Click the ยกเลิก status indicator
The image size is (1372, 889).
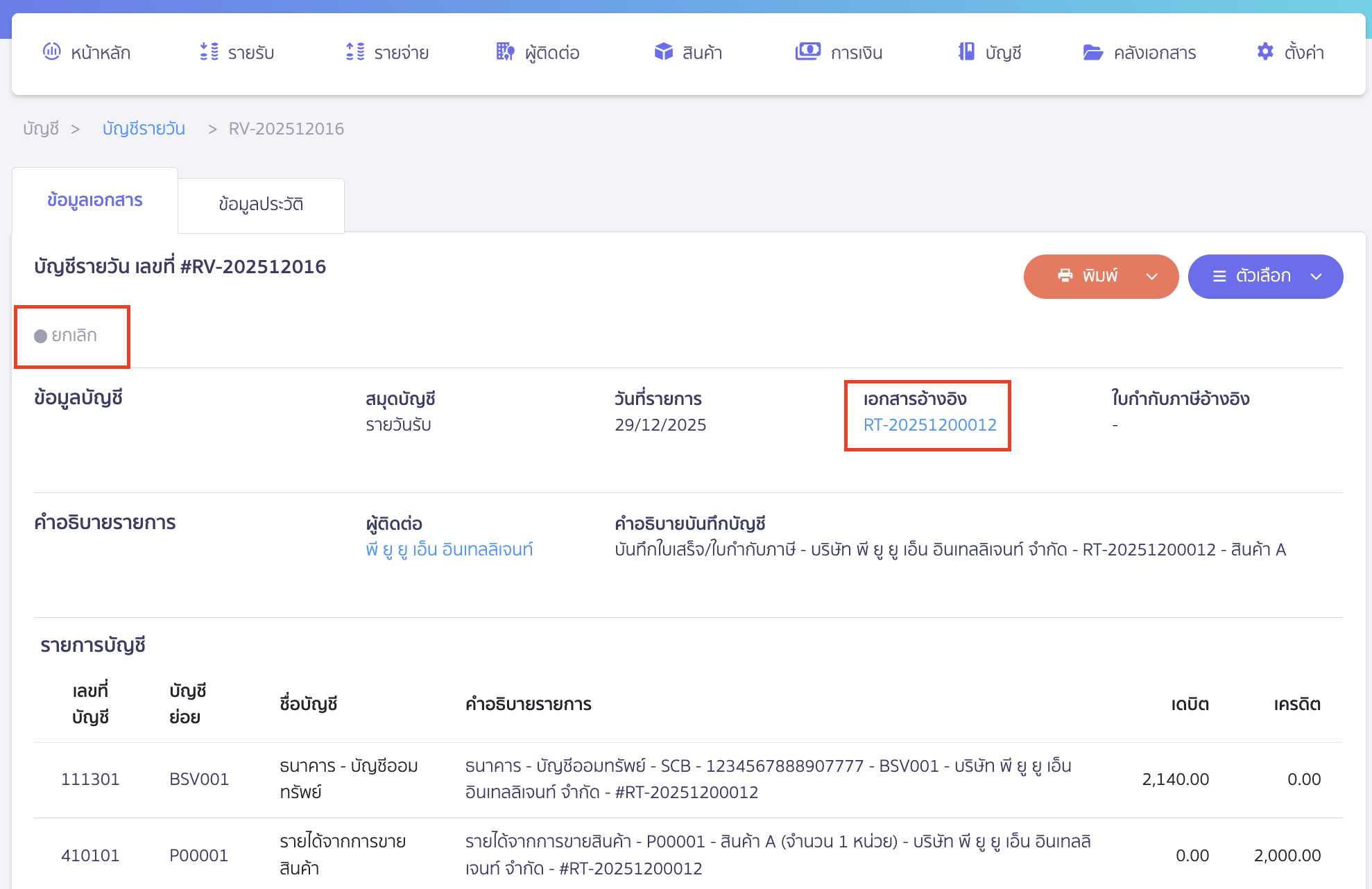[x=66, y=336]
